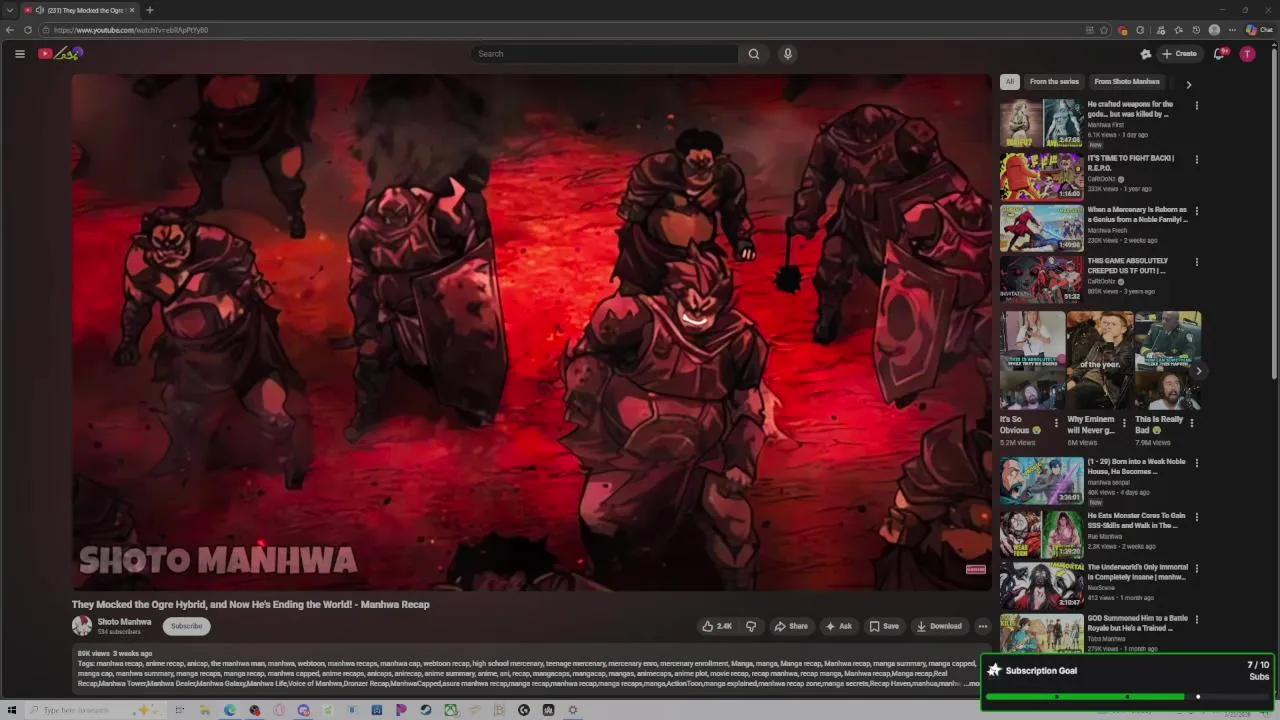The width and height of the screenshot is (1280, 720).
Task: Show next filter chips with arrow
Action: 1188,84
